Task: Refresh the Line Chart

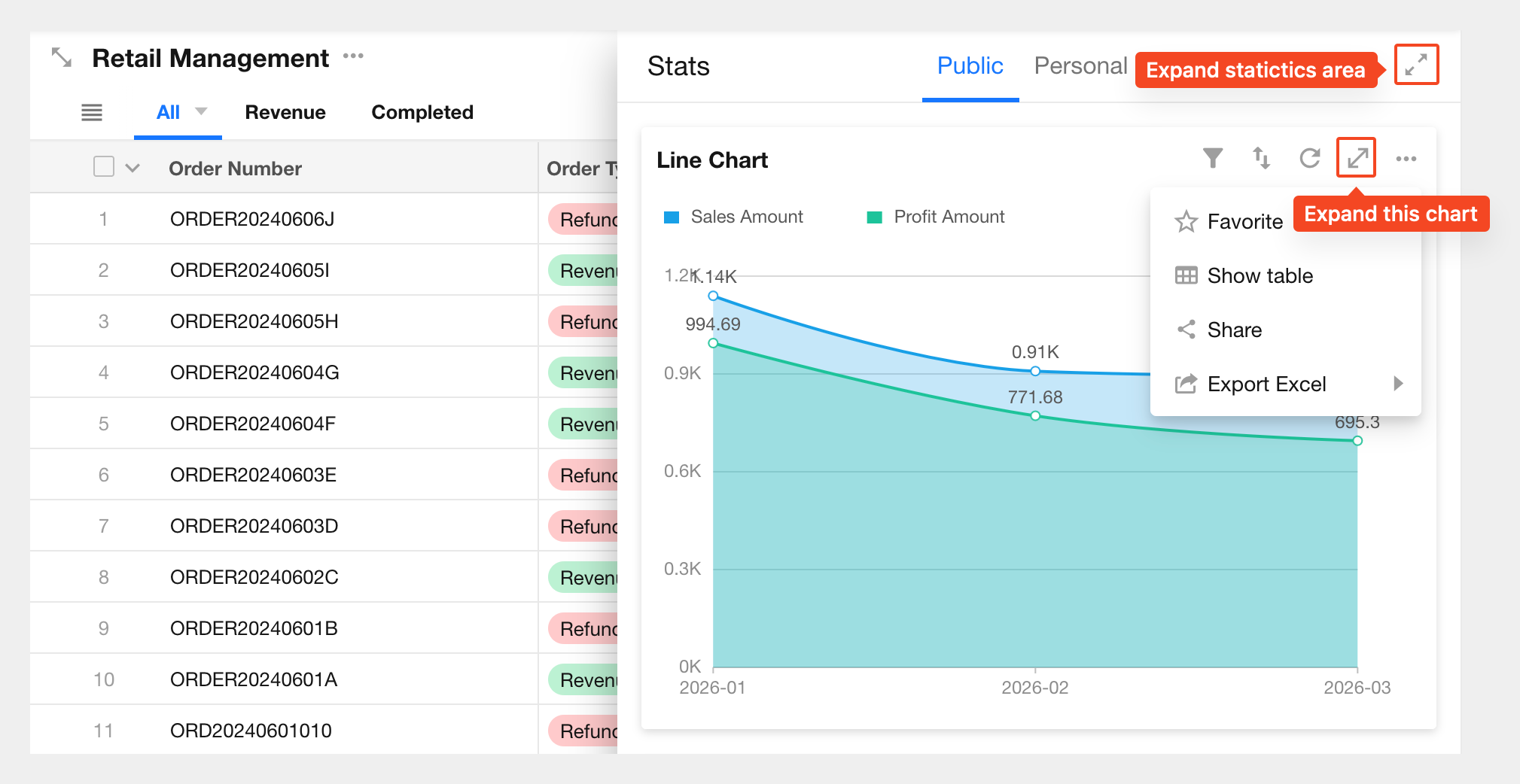Action: [1310, 158]
